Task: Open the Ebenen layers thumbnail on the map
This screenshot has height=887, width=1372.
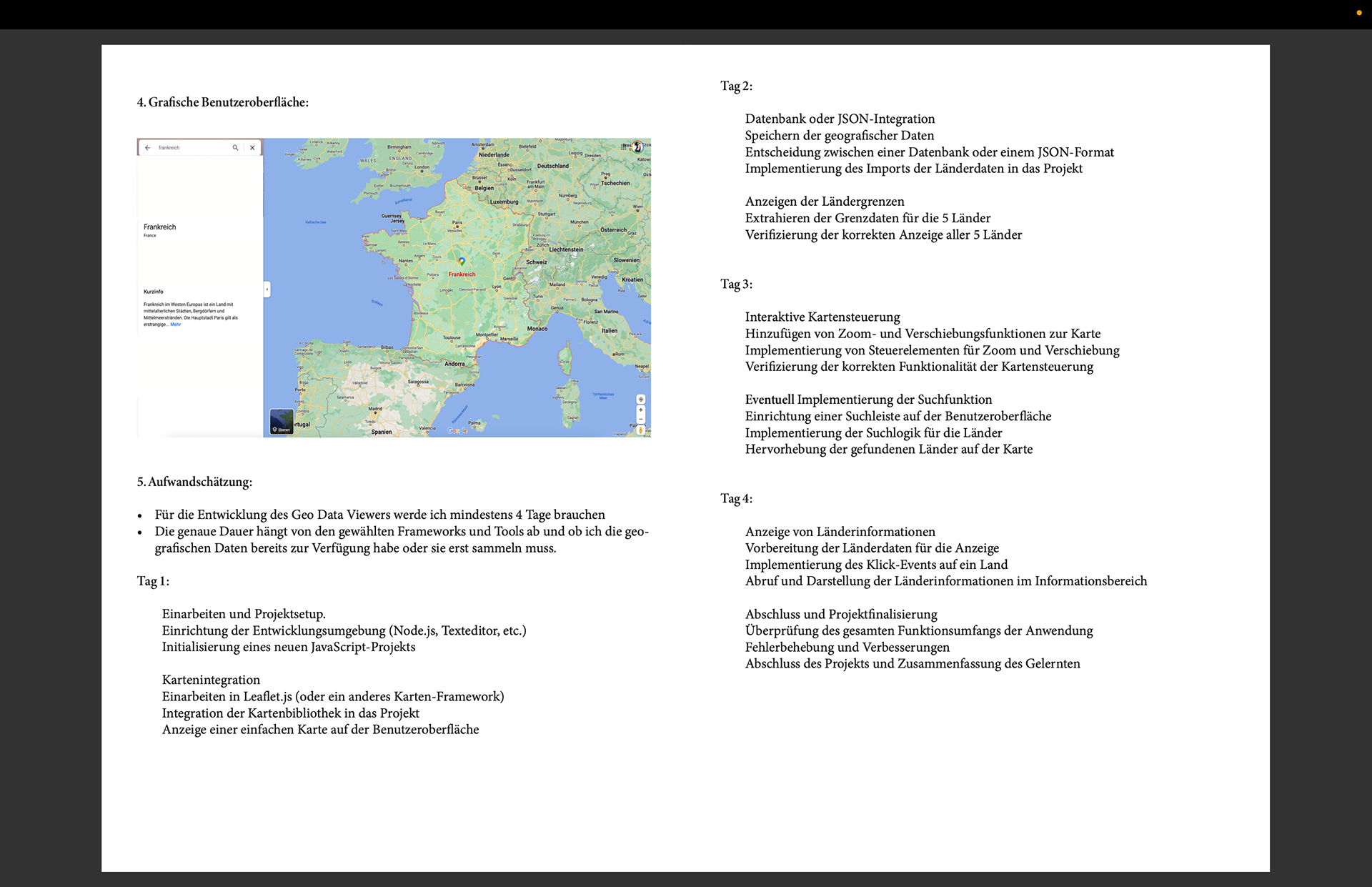Action: (x=282, y=422)
